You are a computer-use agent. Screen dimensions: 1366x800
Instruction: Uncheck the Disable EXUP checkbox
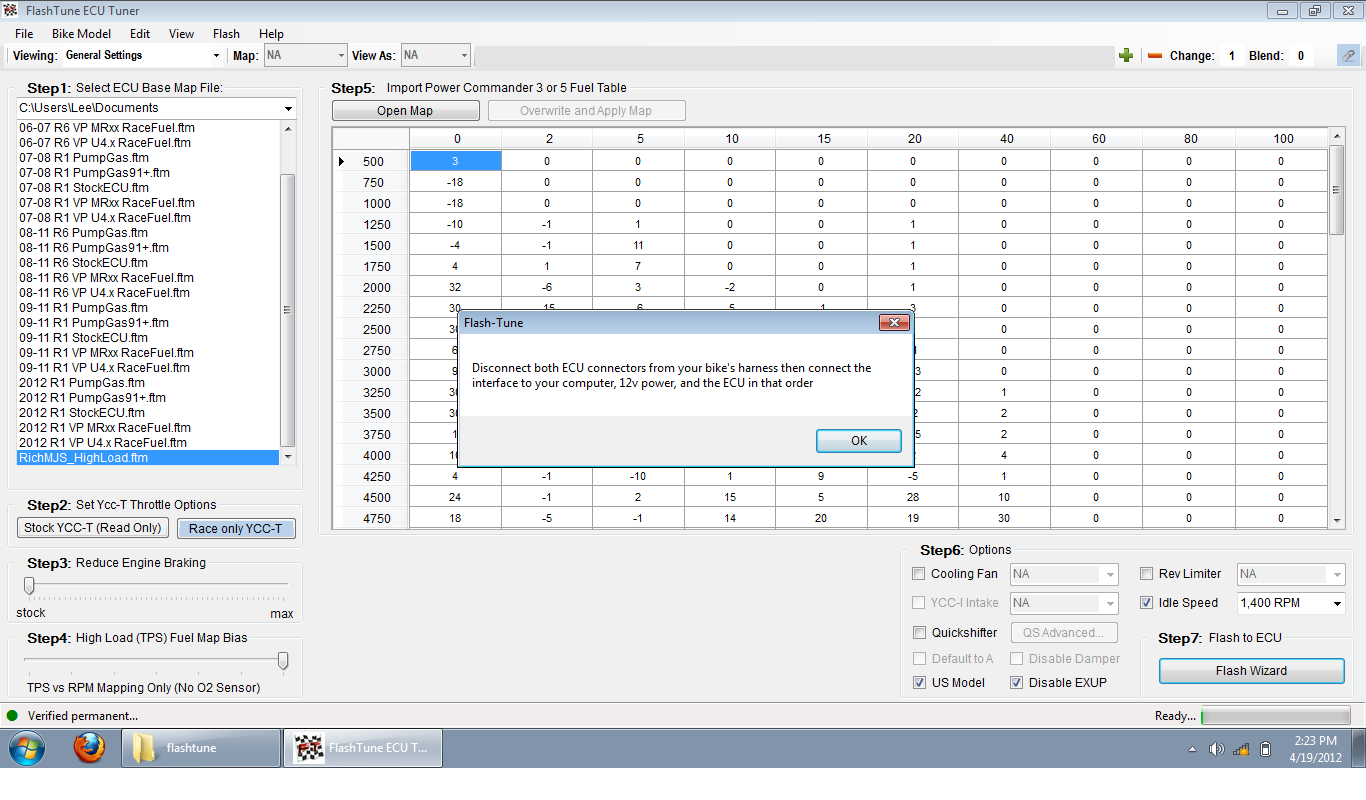point(1016,682)
